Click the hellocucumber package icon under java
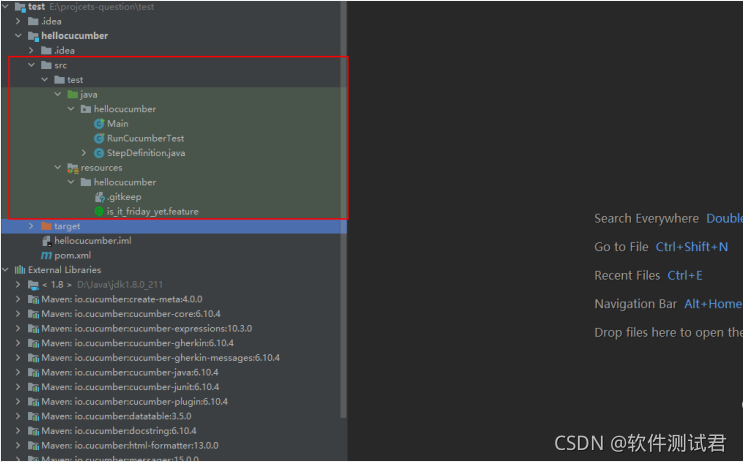 pos(86,109)
